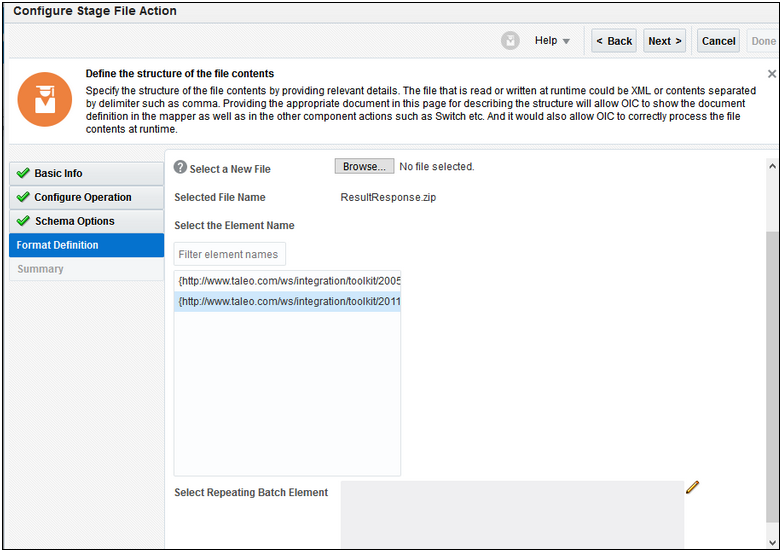783x551 pixels.
Task: Click the pencil edit icon for Repeating Batch Element
Action: point(692,487)
